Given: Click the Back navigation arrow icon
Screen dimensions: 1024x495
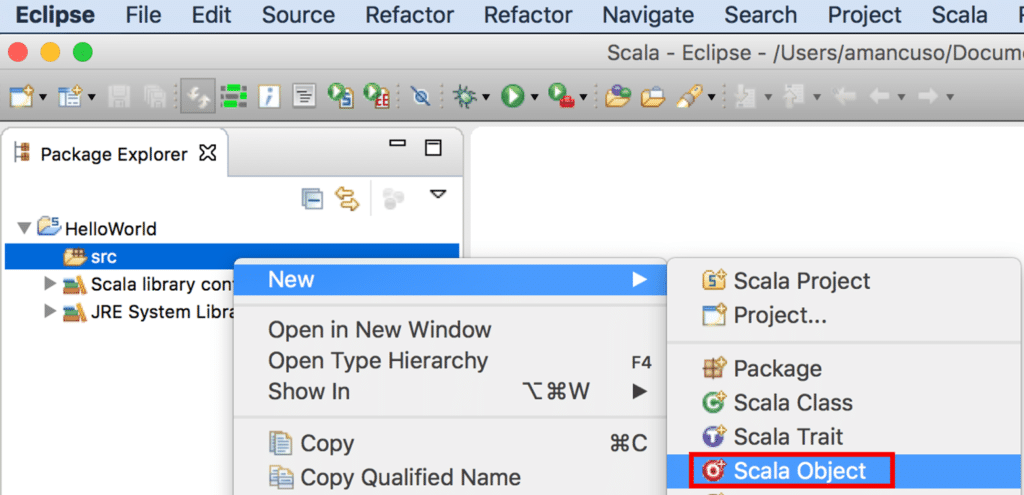Looking at the screenshot, I should pos(879,97).
